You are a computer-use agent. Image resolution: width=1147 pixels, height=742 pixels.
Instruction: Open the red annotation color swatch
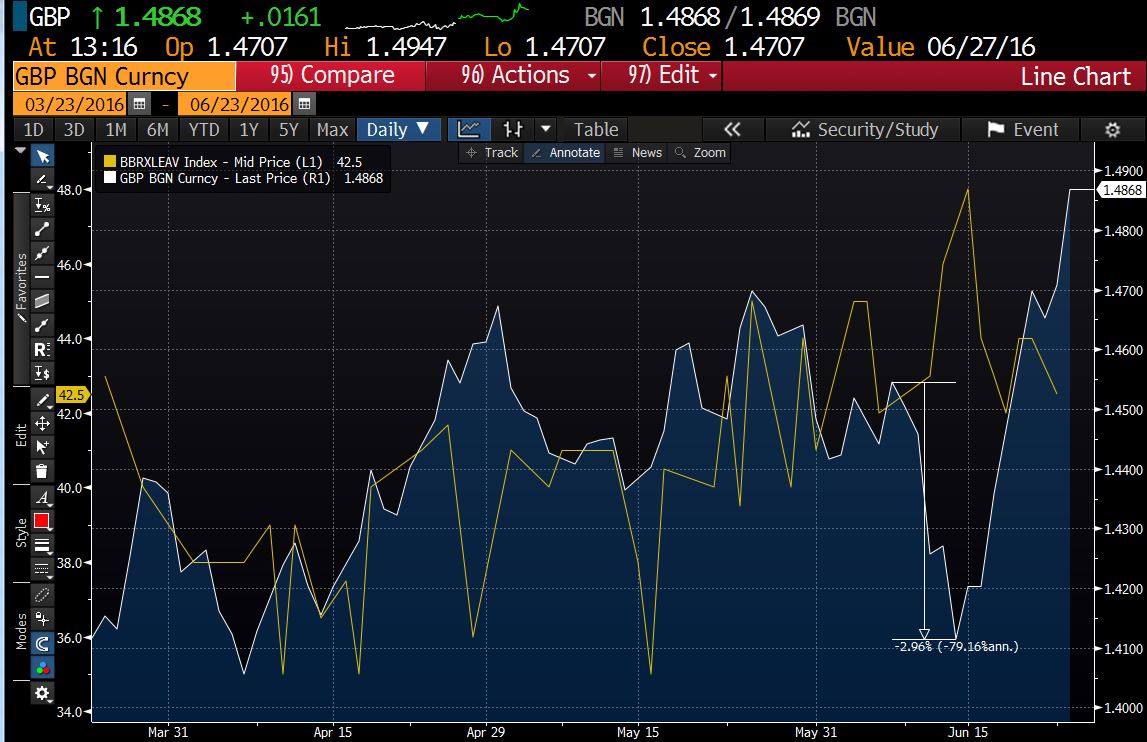pos(42,521)
